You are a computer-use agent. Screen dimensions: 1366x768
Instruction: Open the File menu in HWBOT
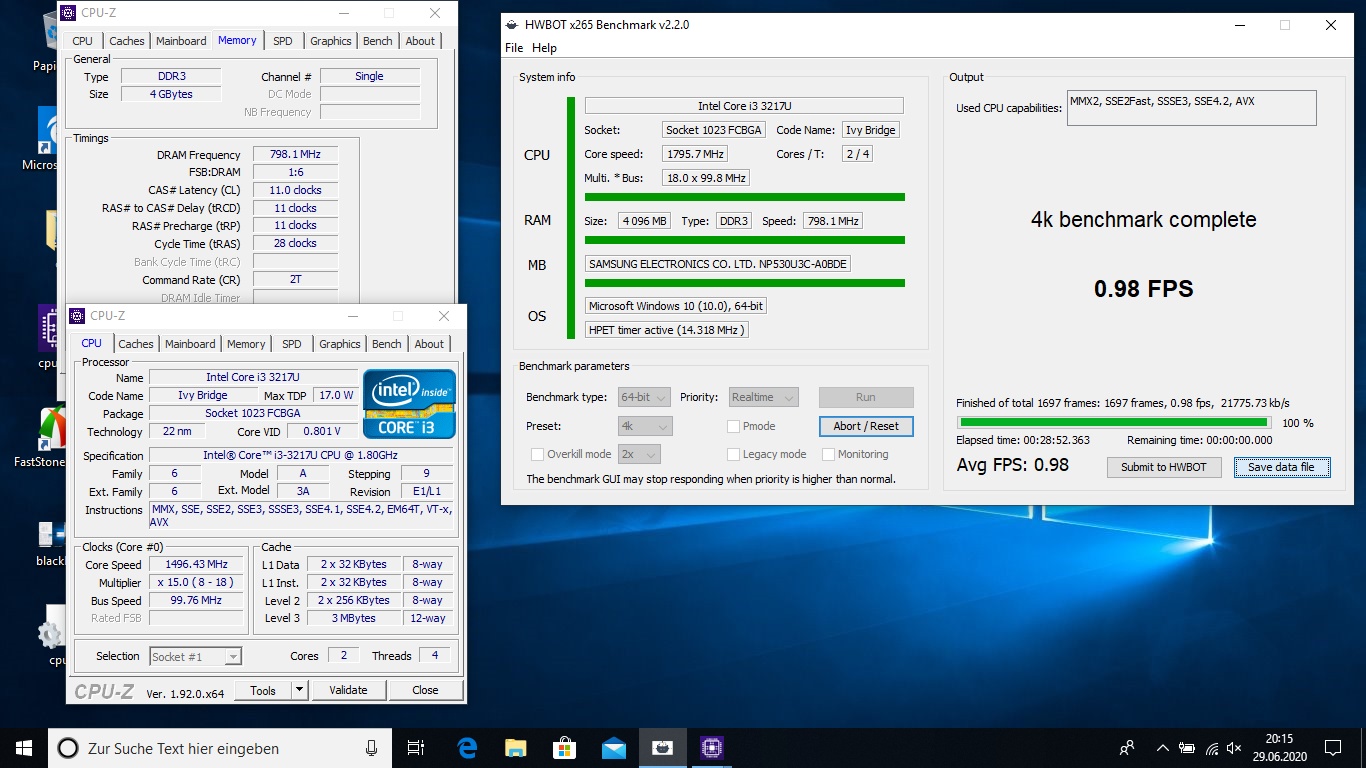point(514,48)
